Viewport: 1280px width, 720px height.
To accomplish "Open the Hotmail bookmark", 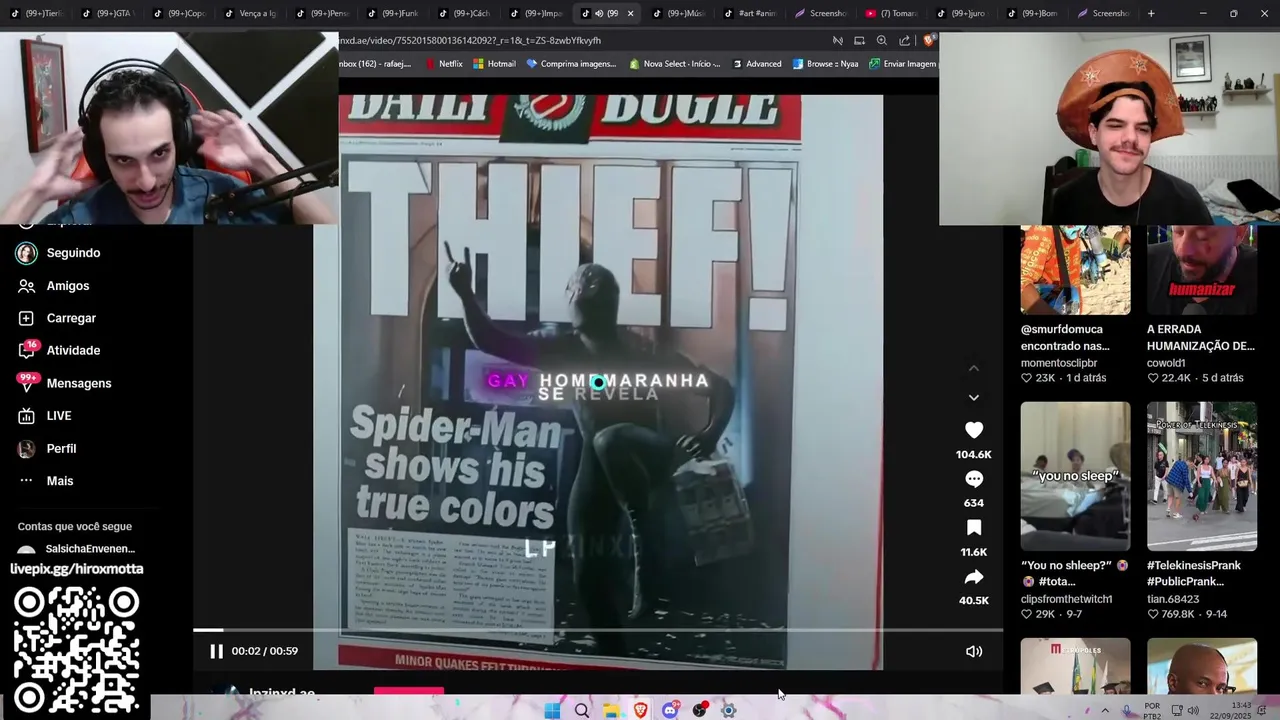I will click(495, 64).
